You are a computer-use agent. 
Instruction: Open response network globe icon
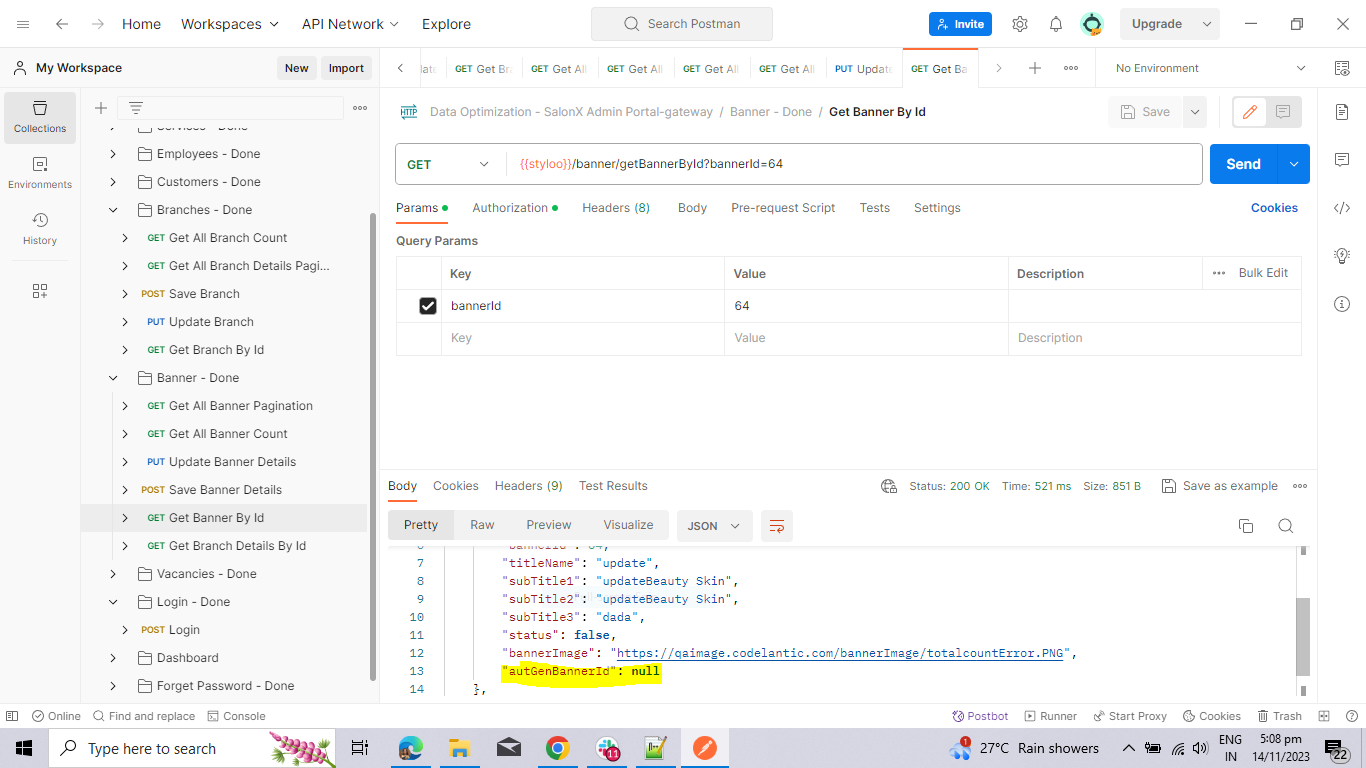[x=889, y=486]
